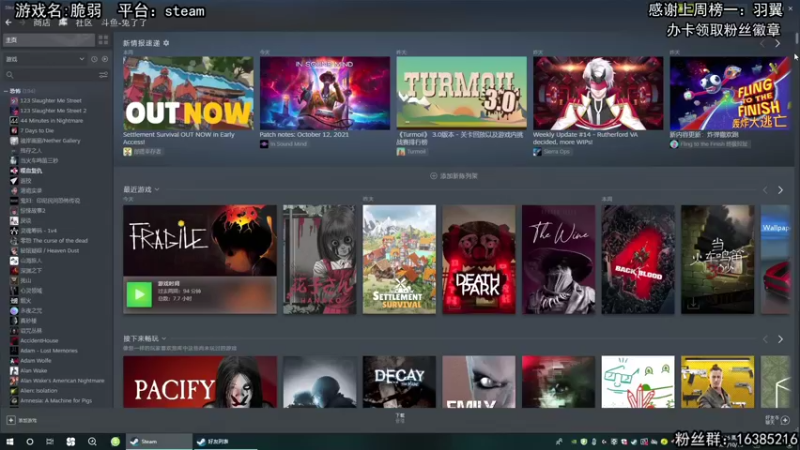Open In Sound Mind patch notes news
This screenshot has height=450, width=800.
pos(324,93)
